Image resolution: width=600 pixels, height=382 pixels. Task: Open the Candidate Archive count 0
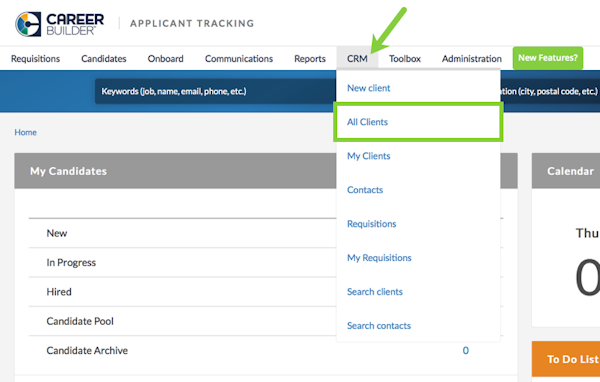(x=465, y=350)
